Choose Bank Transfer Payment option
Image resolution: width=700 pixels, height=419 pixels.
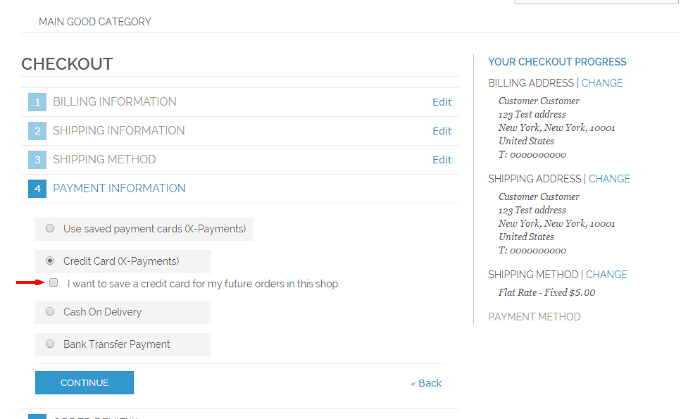tap(50, 344)
